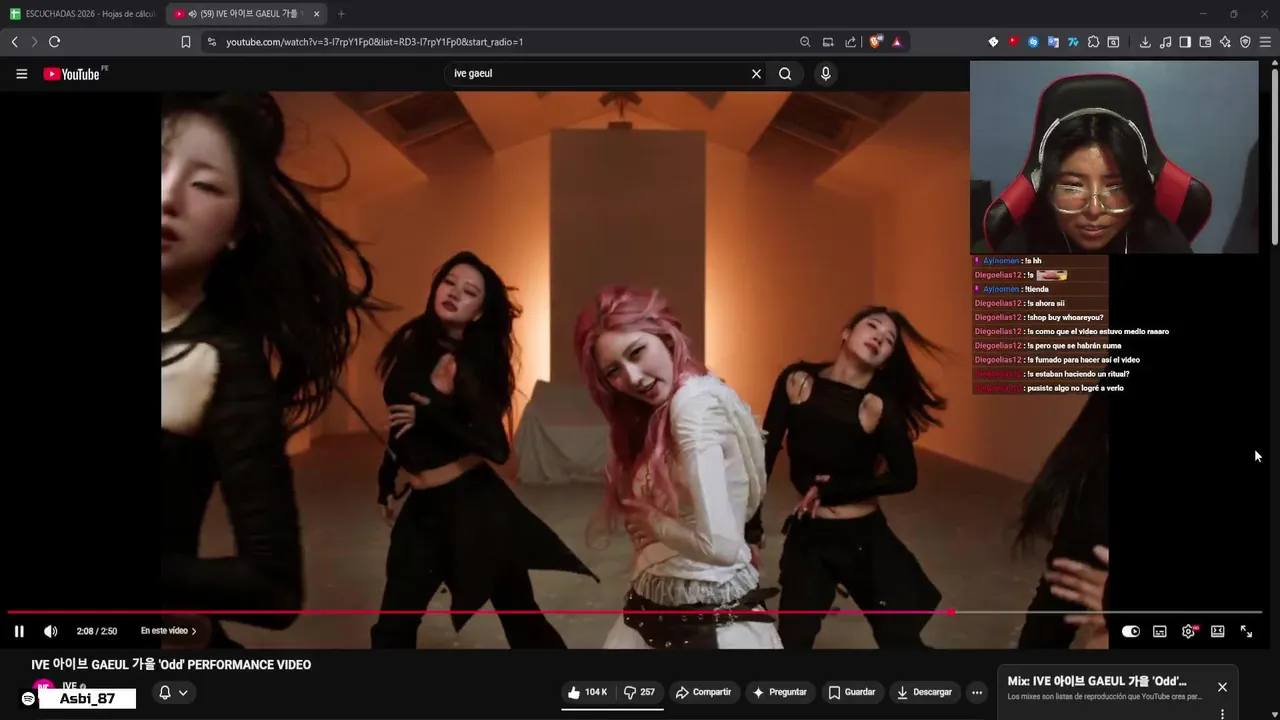Open the Brave VPN shield icon

1245,42
